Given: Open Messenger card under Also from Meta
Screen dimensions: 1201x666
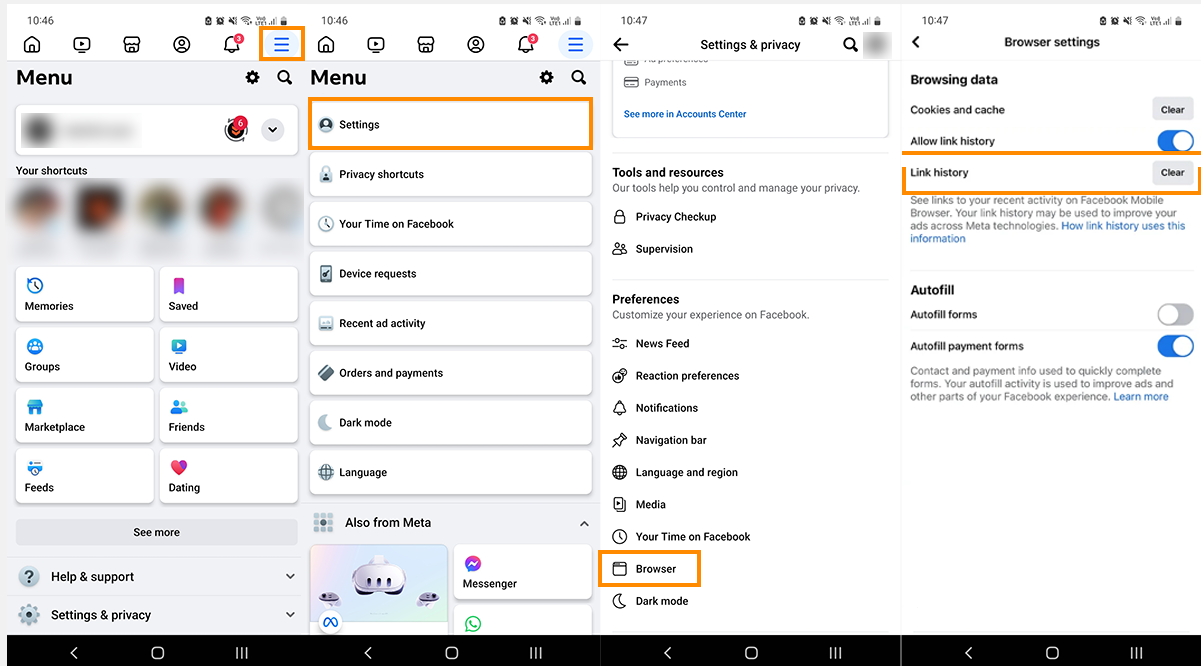Looking at the screenshot, I should (x=523, y=572).
